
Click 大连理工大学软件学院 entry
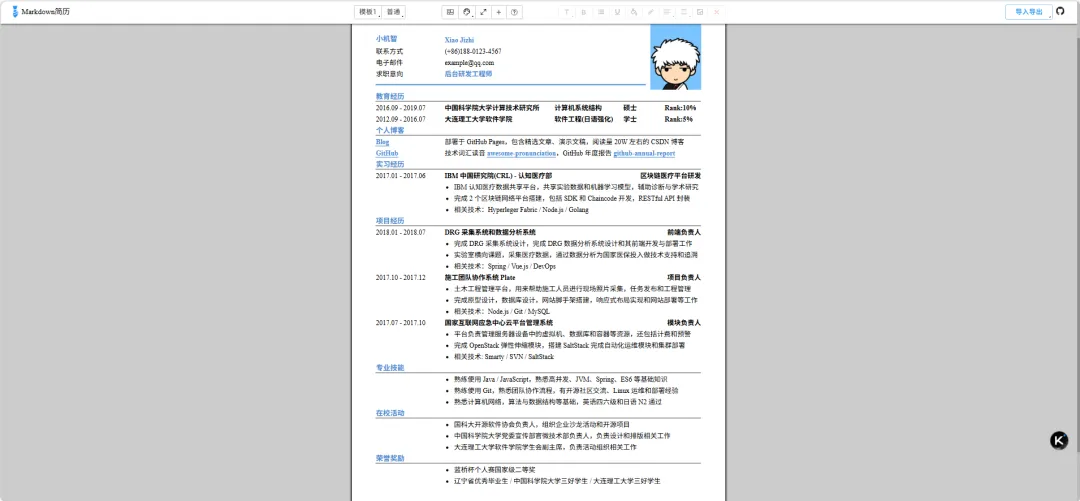(479, 119)
